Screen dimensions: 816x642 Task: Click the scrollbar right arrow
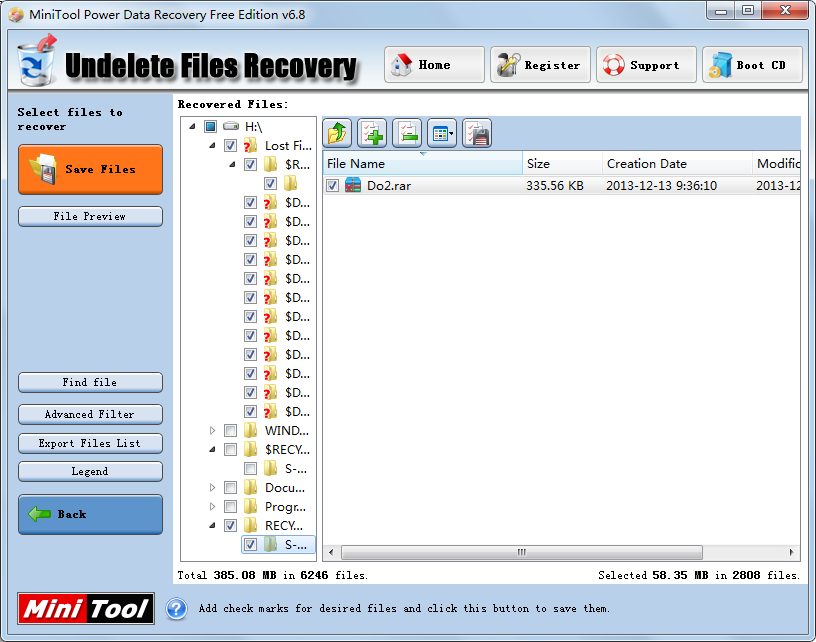pos(792,552)
